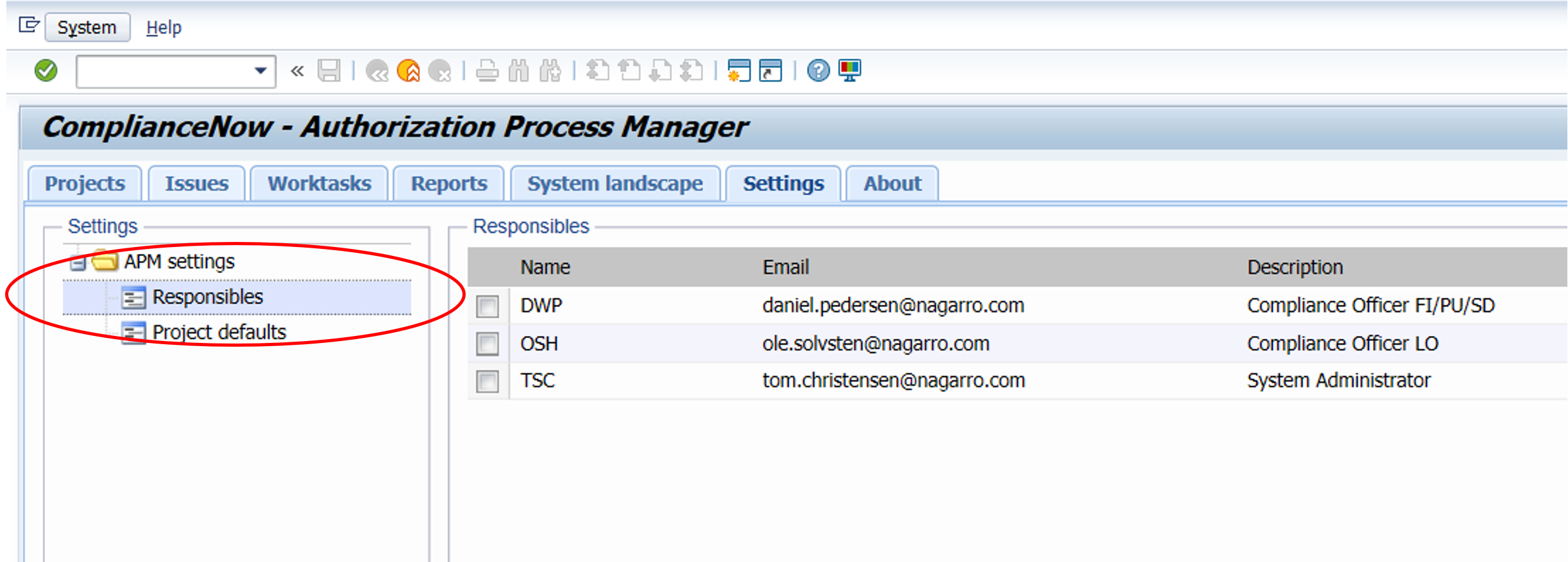The image size is (1568, 562).
Task: Open the Help menu
Action: tap(164, 27)
